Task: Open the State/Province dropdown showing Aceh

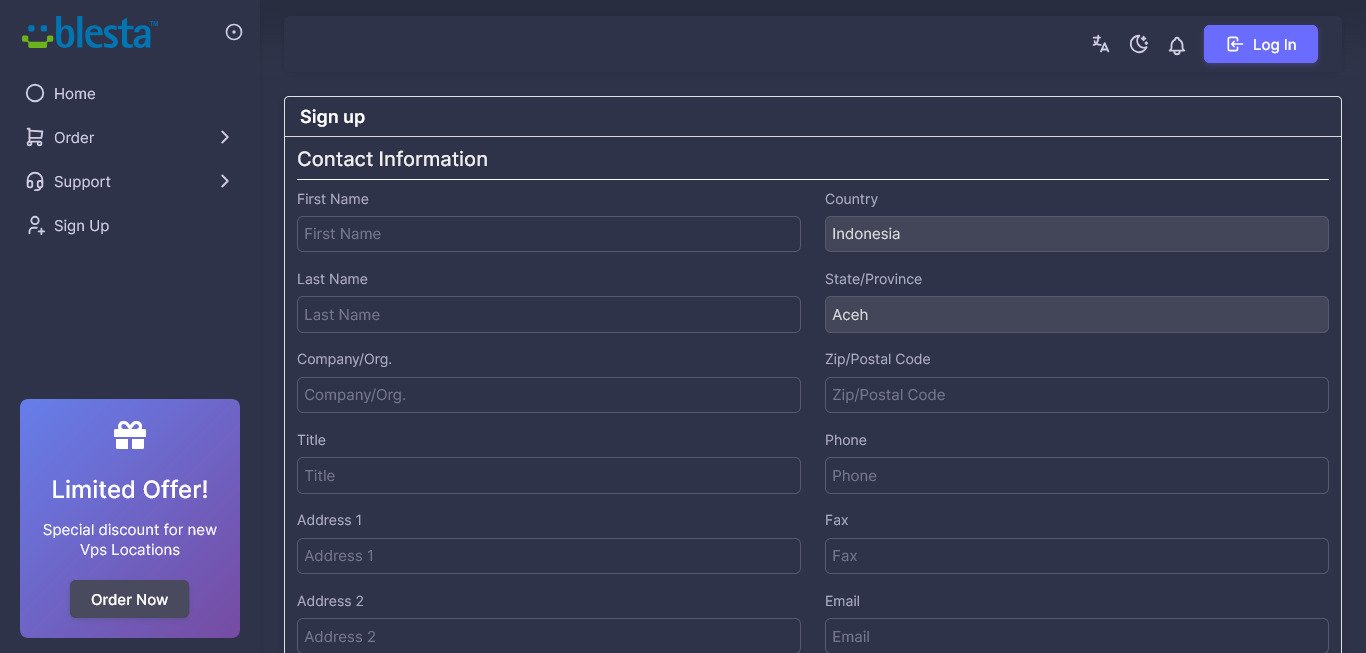Action: tap(1076, 315)
